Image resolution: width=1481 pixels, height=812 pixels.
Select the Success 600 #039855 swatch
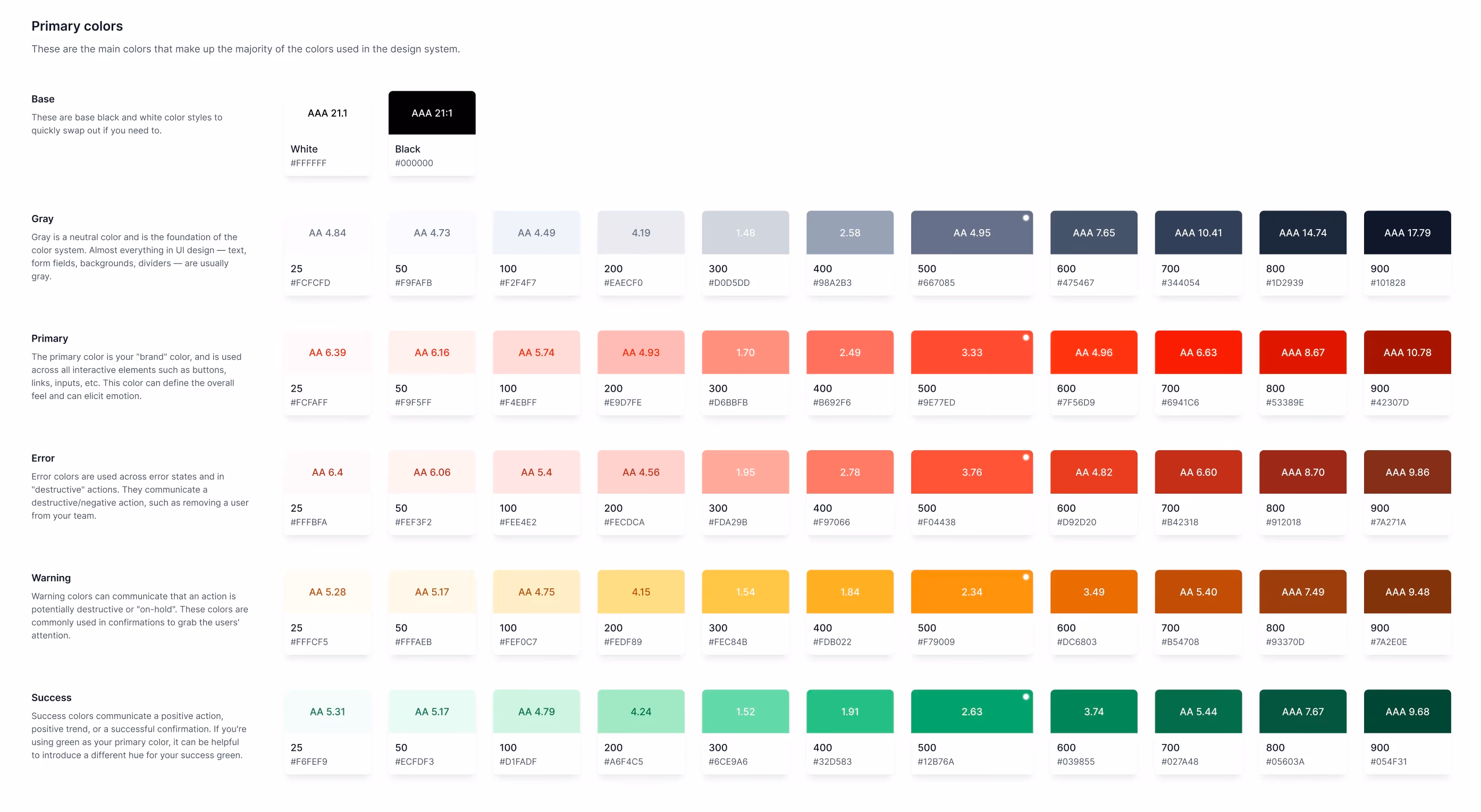tap(1093, 711)
